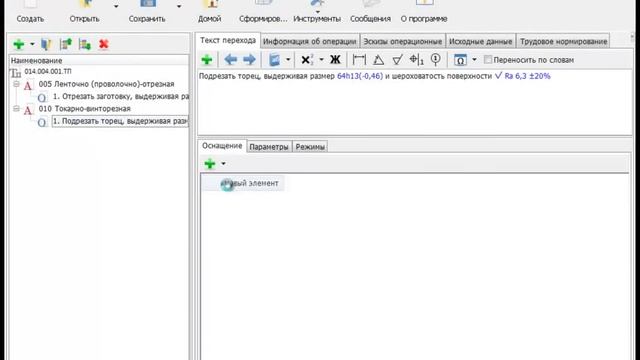640x360 pixels.
Task: Switch to the Оснащение tab
Action: pos(222,146)
